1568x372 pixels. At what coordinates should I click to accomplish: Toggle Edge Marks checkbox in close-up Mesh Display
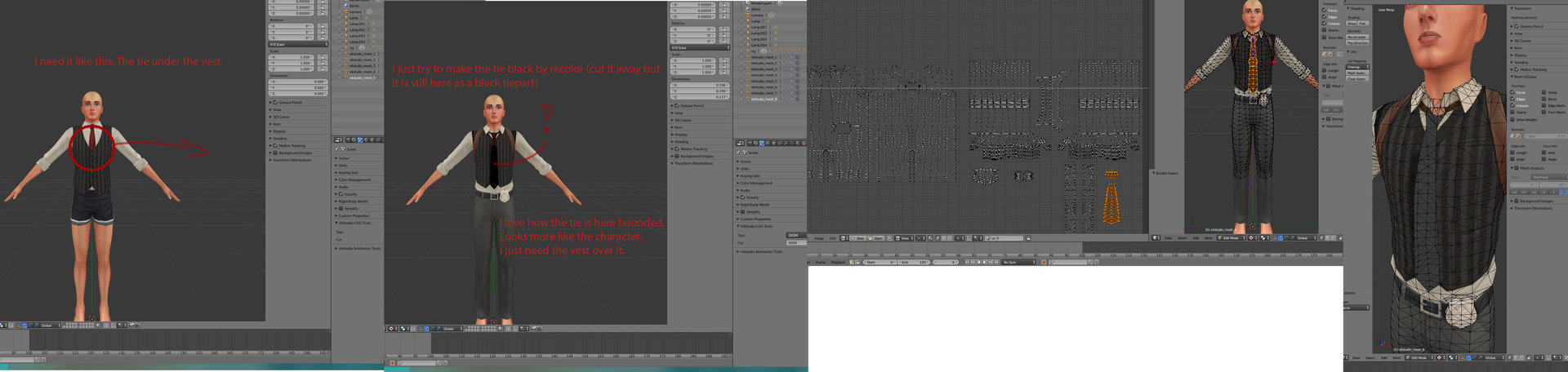(1543, 105)
